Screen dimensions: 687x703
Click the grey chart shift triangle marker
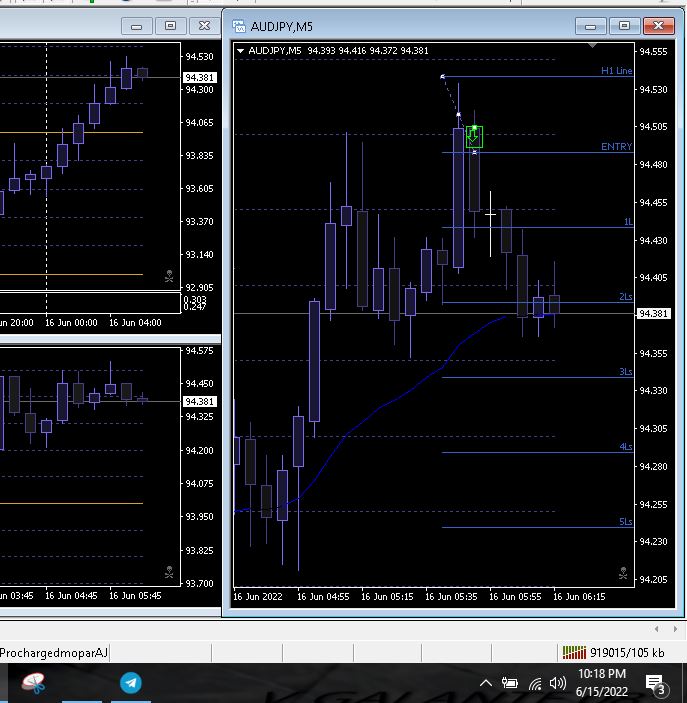(x=593, y=45)
